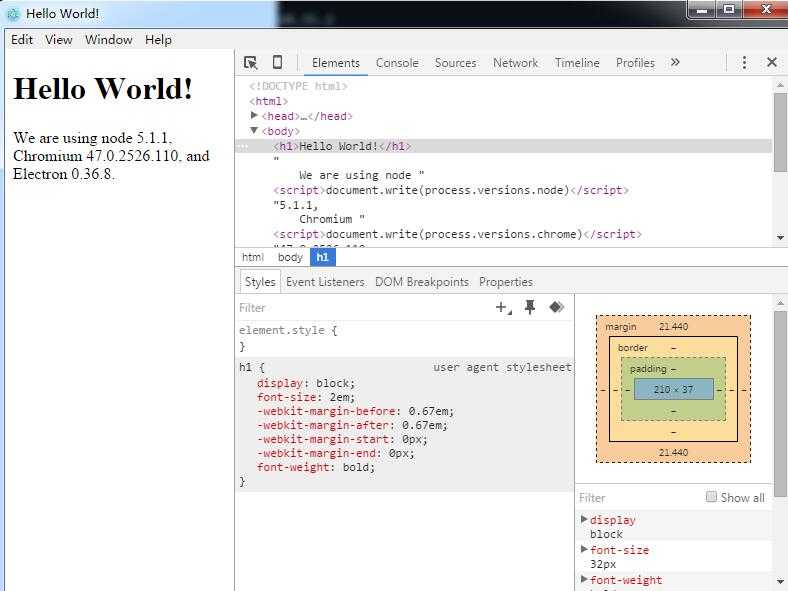Click the border label in box model
This screenshot has width=788, height=591.
coord(633,348)
